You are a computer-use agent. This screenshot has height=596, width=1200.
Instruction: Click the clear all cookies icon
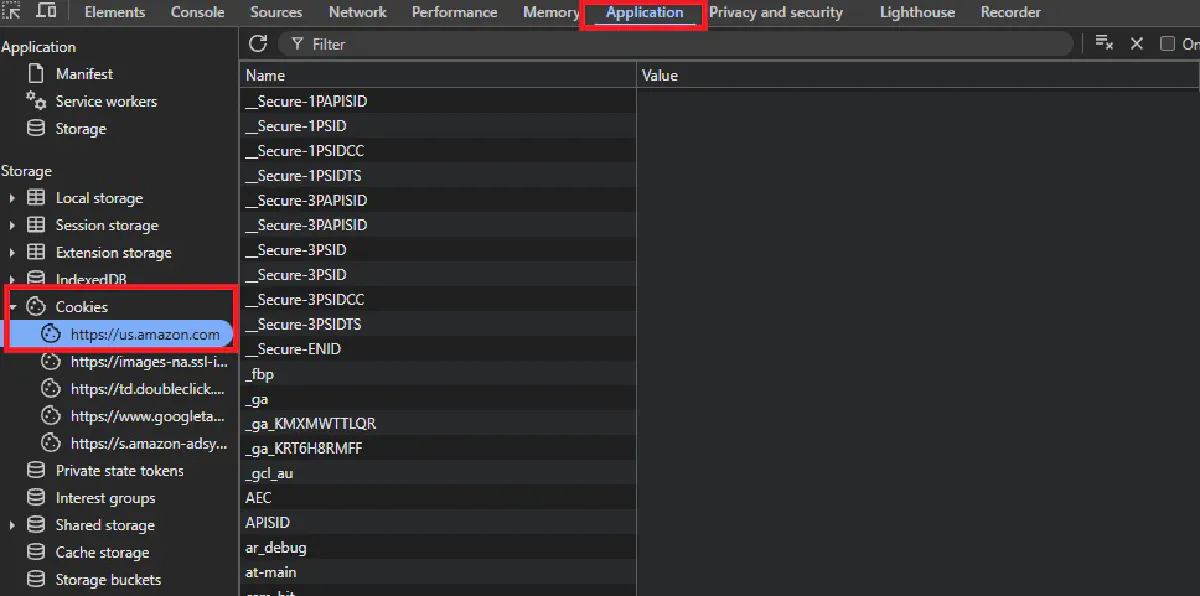(1104, 43)
